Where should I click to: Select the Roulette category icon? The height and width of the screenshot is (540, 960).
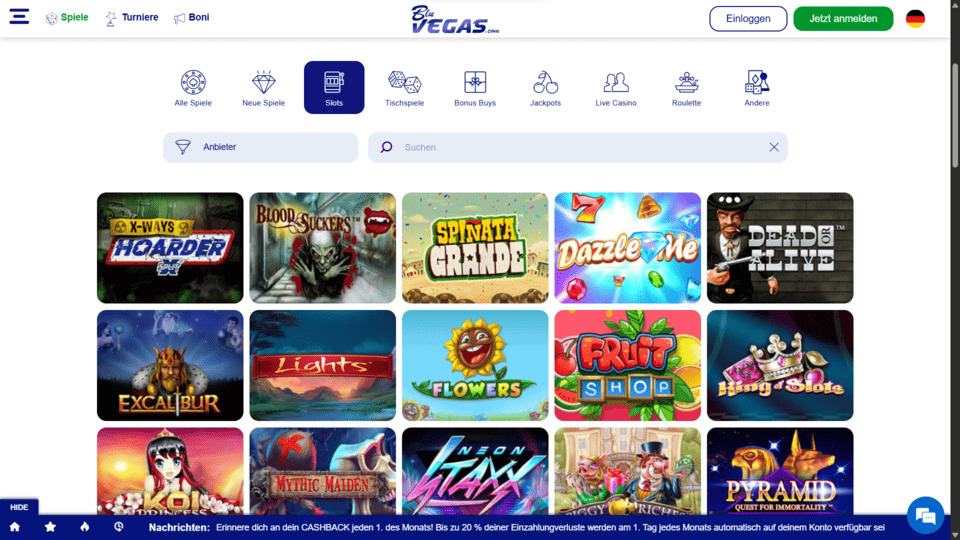pyautogui.click(x=686, y=82)
